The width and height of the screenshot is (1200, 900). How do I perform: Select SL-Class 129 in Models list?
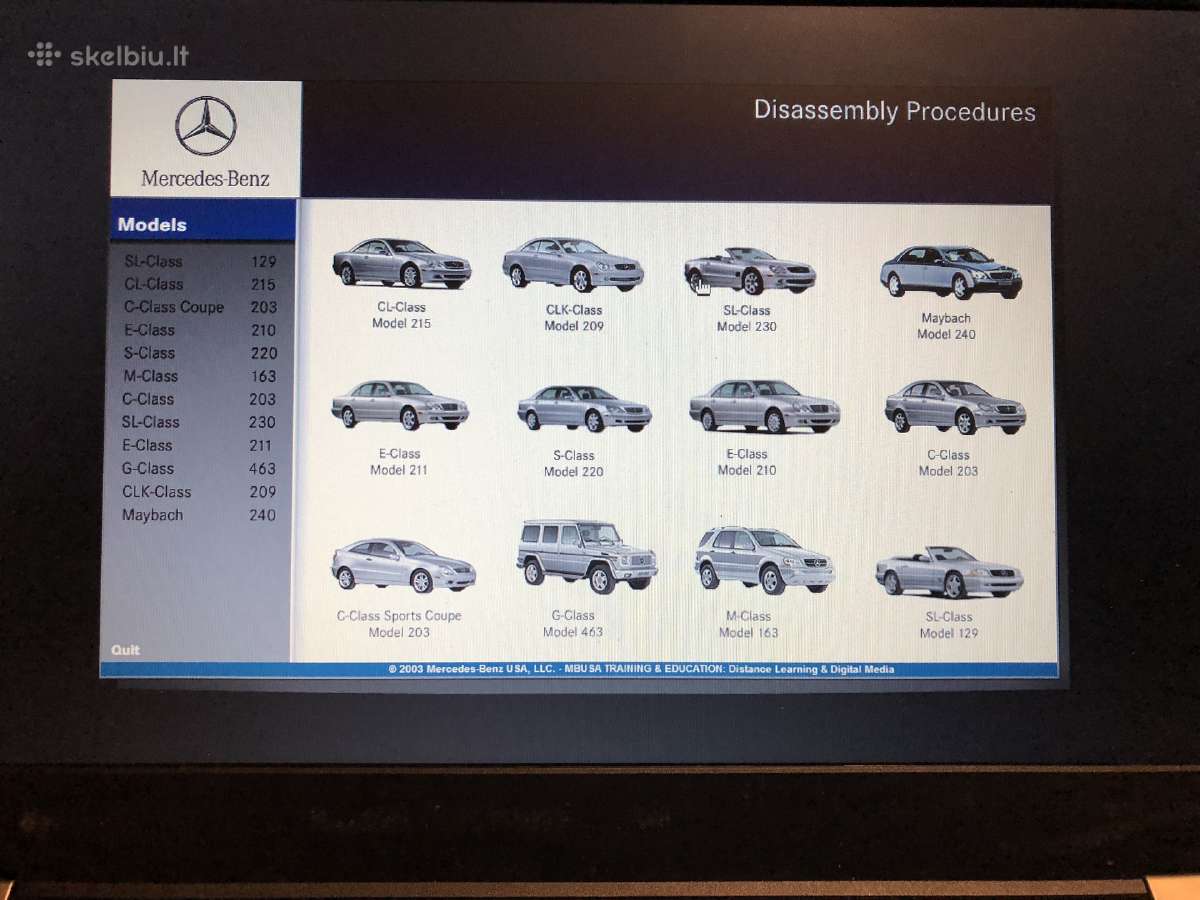[x=200, y=261]
